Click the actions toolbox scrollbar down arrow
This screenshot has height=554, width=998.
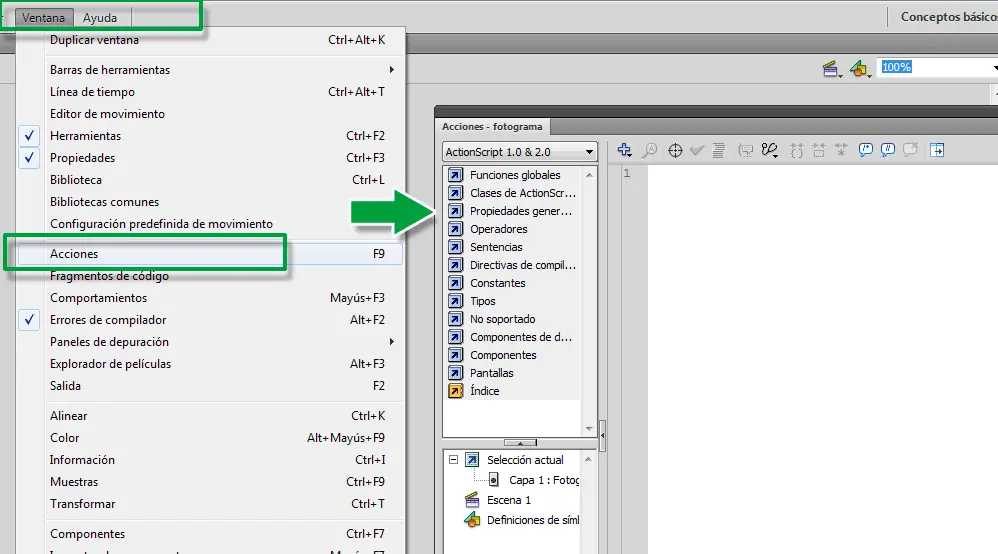click(x=589, y=429)
